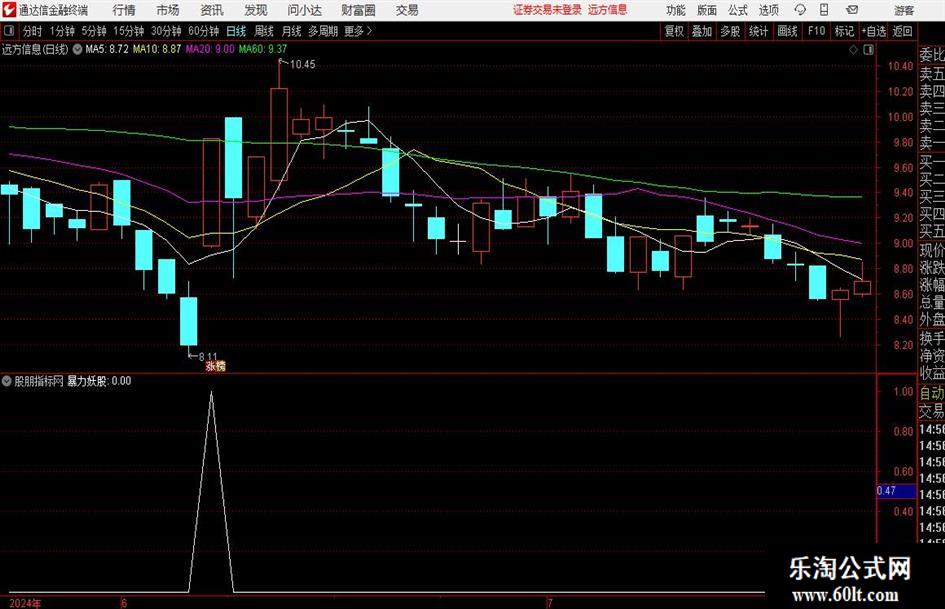This screenshot has height=609, width=945.
Task: Click the 统计 statistics button
Action: [x=758, y=31]
